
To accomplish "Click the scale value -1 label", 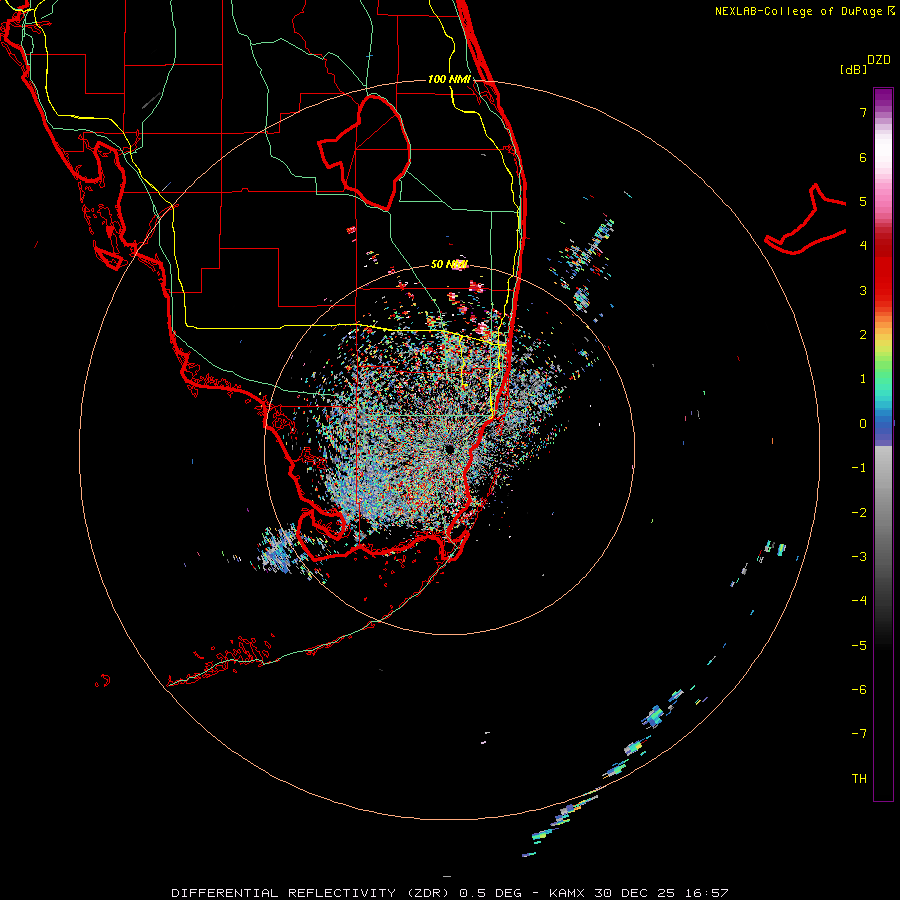I will 859,468.
